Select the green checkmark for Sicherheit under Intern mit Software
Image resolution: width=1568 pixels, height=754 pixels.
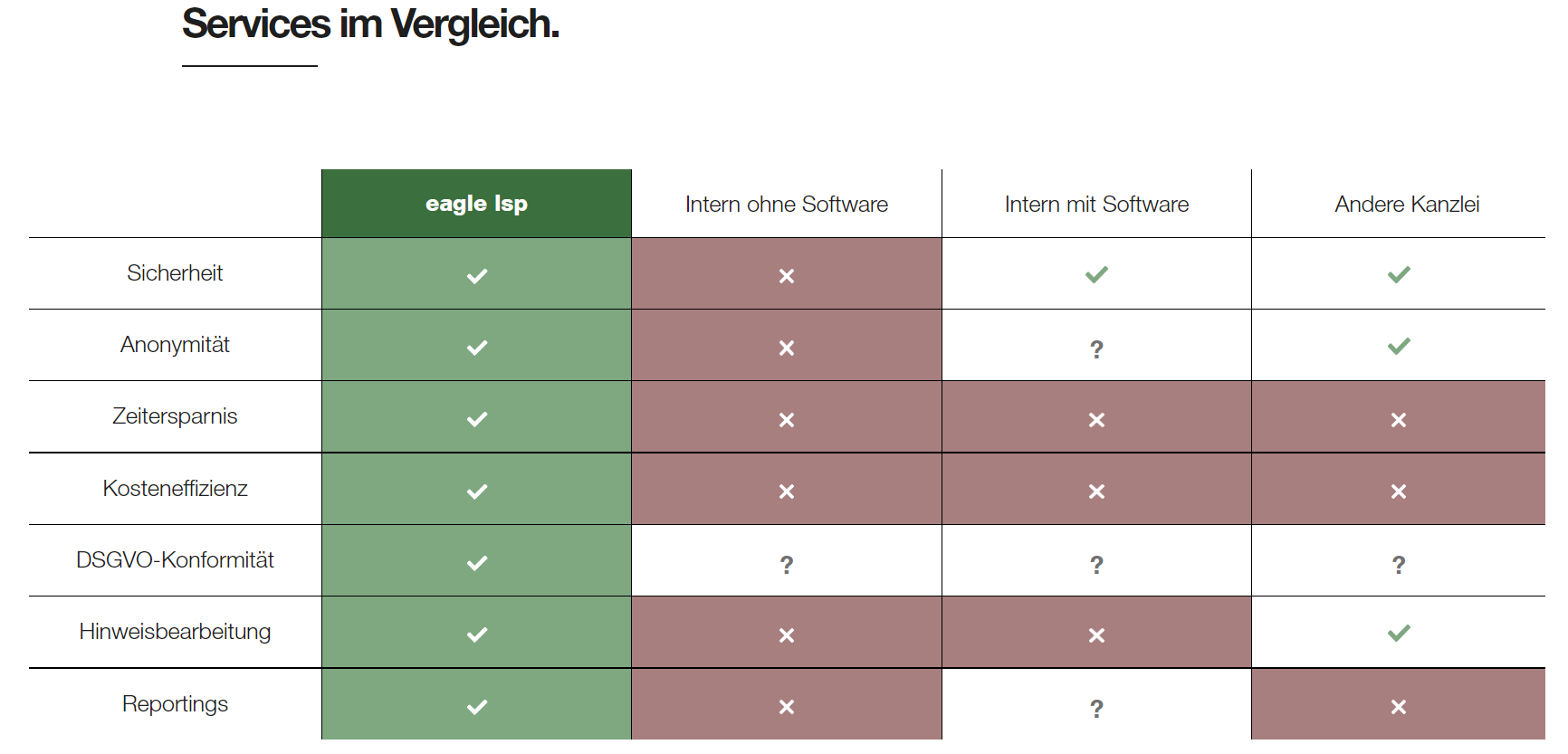pos(1096,274)
